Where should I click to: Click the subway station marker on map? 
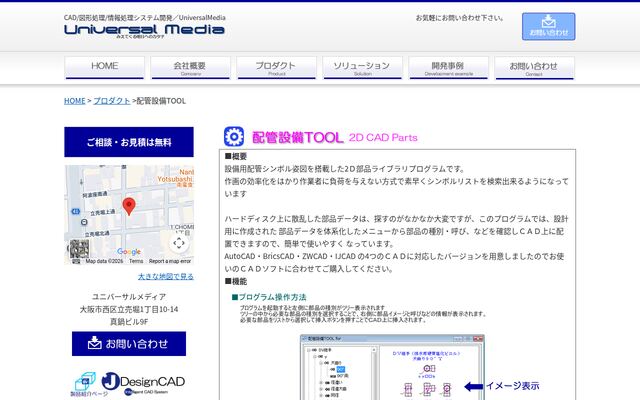pos(84,222)
